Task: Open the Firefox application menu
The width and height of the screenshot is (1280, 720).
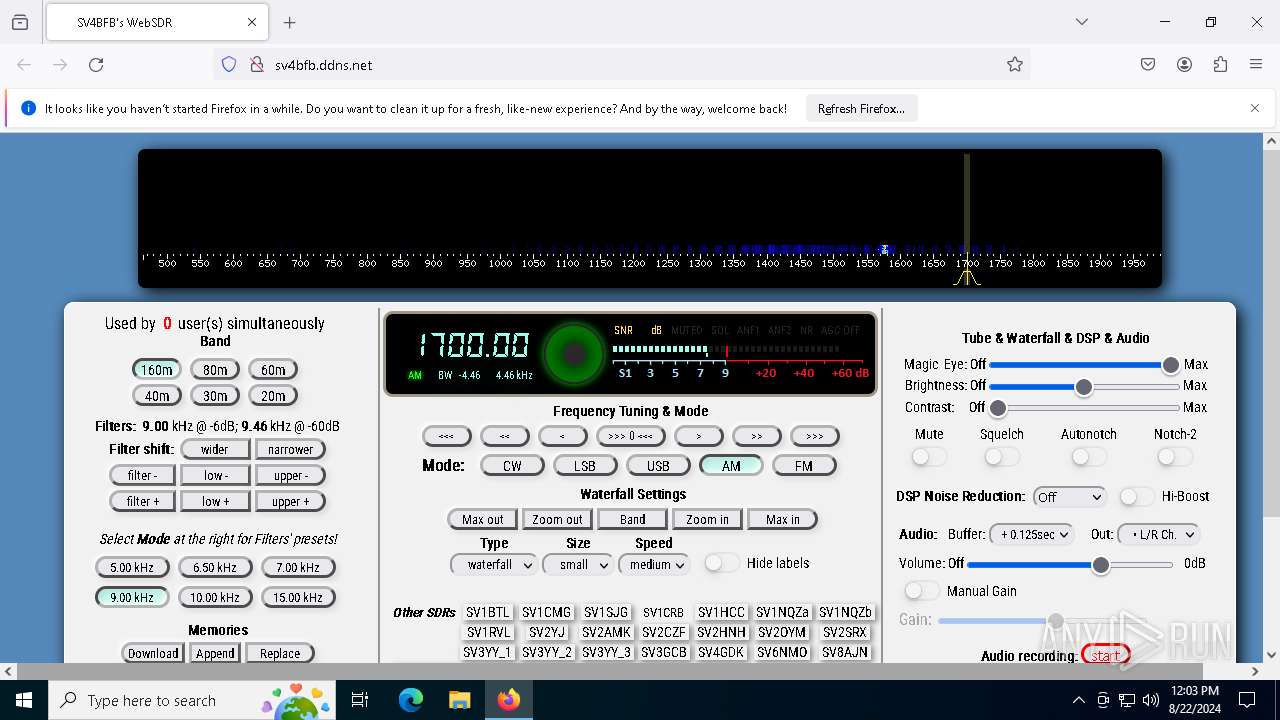Action: pos(1256,65)
